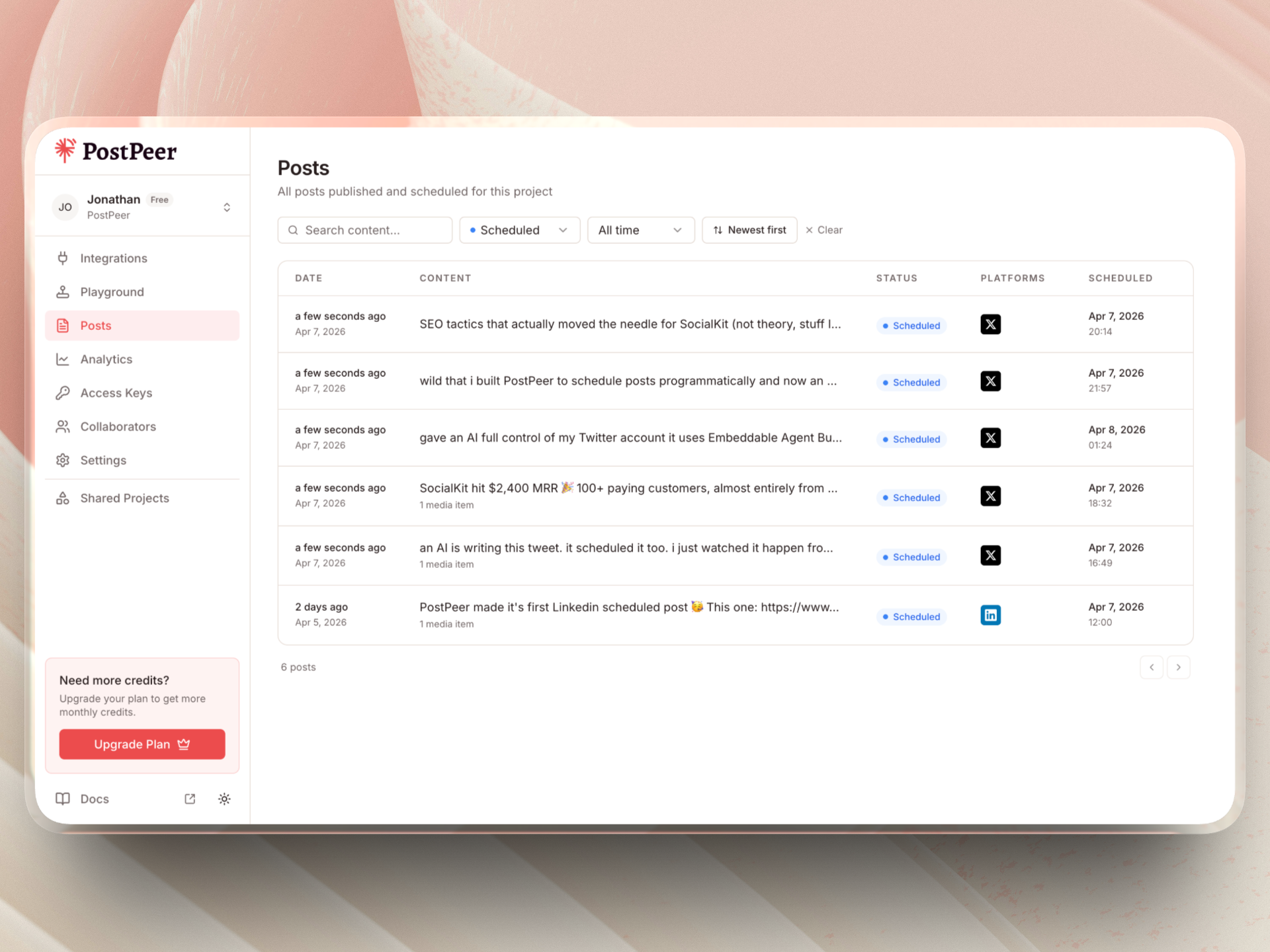
Task: Click the LinkedIn icon on the last post
Action: (990, 615)
